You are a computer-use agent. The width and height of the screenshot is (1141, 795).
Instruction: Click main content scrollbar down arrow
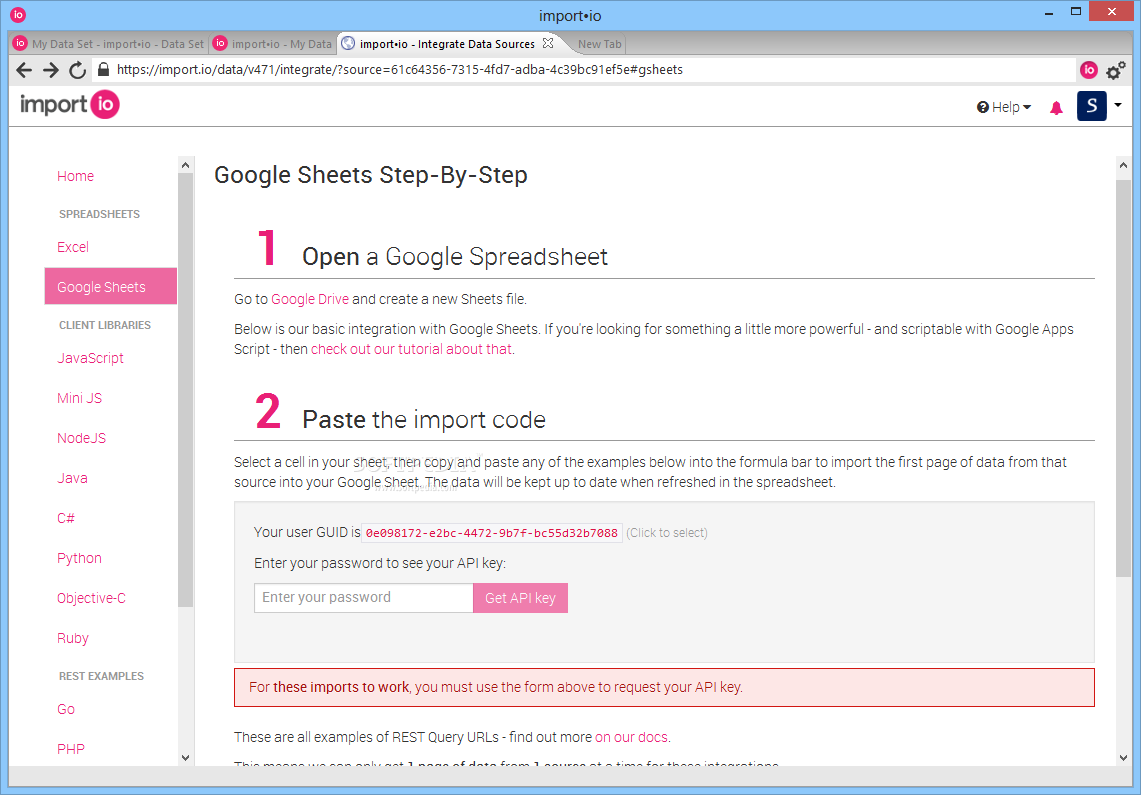(x=1123, y=758)
